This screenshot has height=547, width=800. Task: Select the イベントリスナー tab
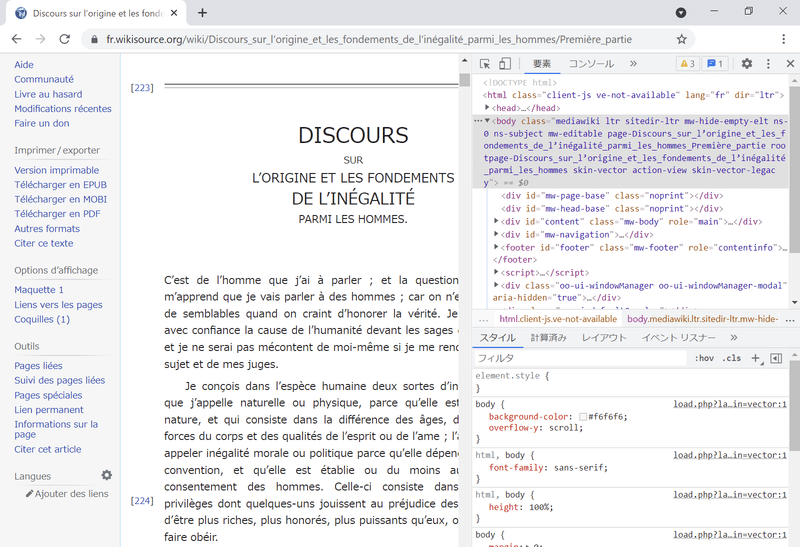coord(679,338)
